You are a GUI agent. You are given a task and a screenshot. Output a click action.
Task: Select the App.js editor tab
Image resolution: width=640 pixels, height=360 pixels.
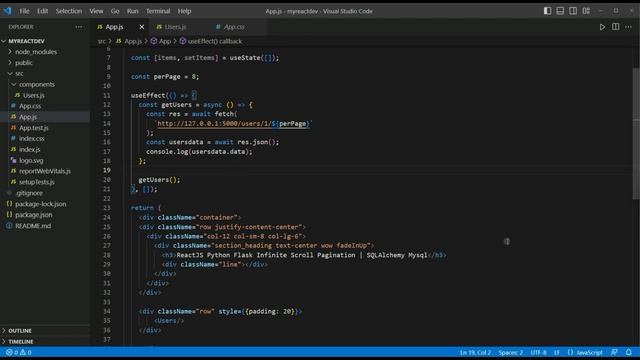[114, 27]
